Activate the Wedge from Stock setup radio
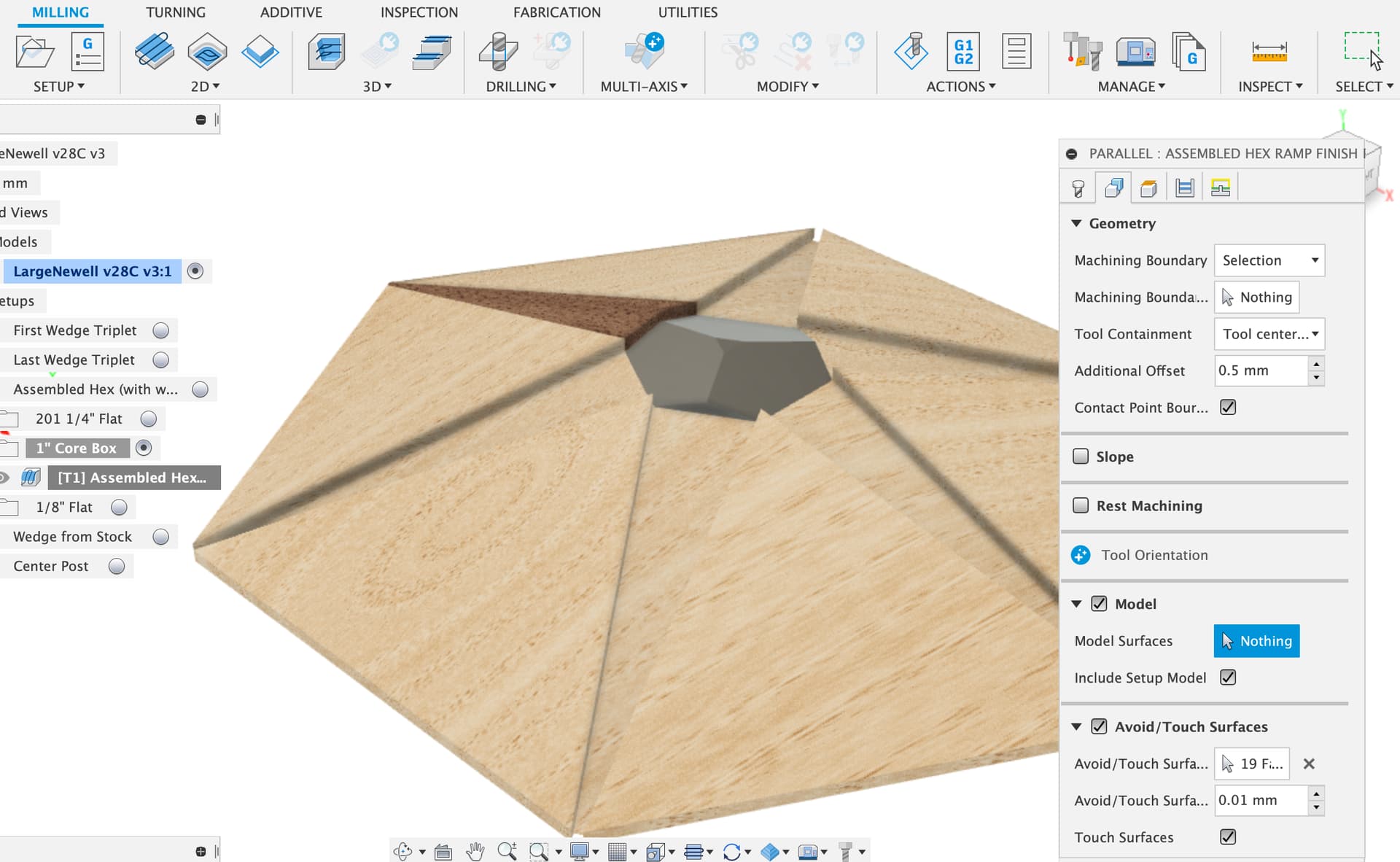 [161, 537]
